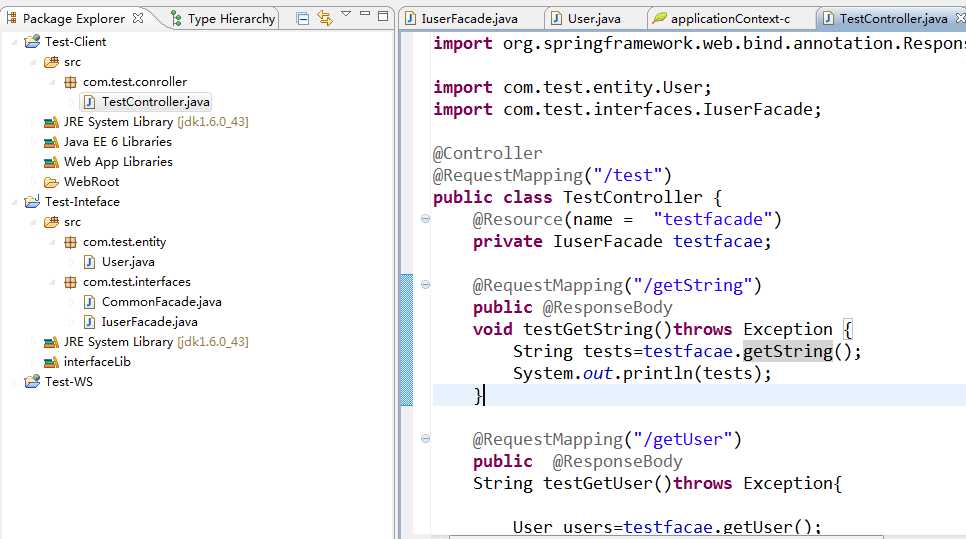Click the Test-WS project icon
This screenshot has height=539, width=966.
(x=31, y=382)
